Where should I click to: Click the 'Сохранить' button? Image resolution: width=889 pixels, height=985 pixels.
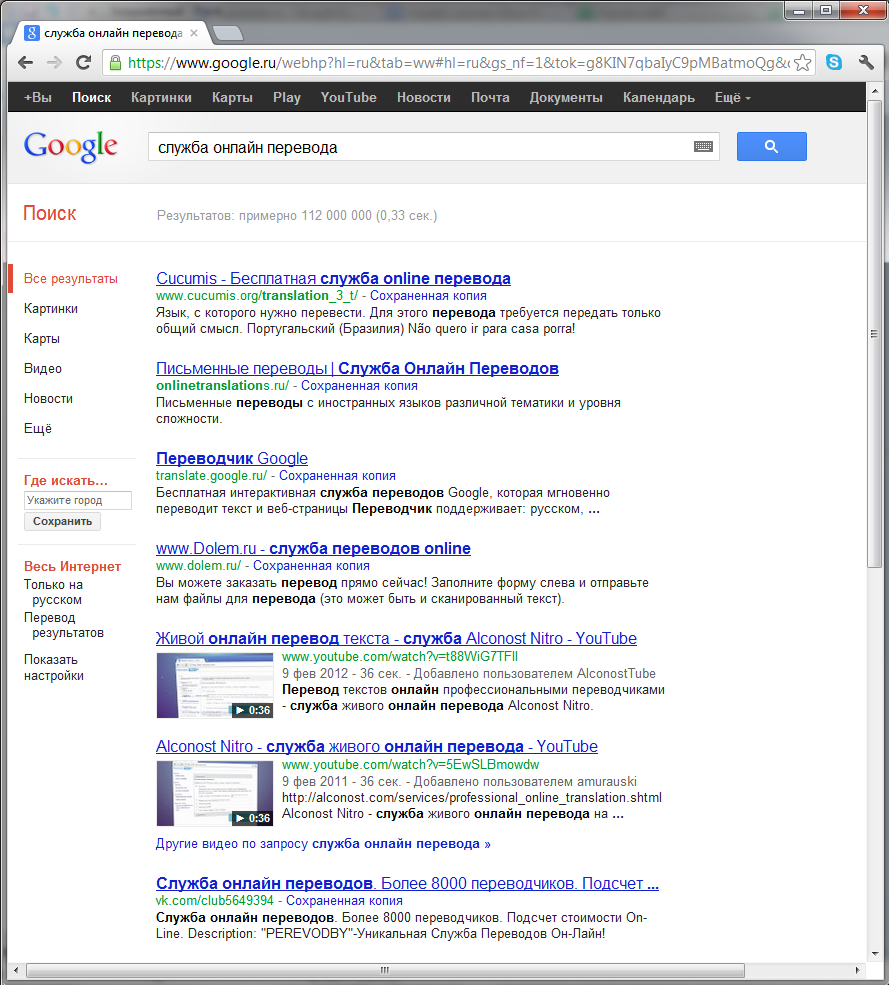tap(62, 521)
